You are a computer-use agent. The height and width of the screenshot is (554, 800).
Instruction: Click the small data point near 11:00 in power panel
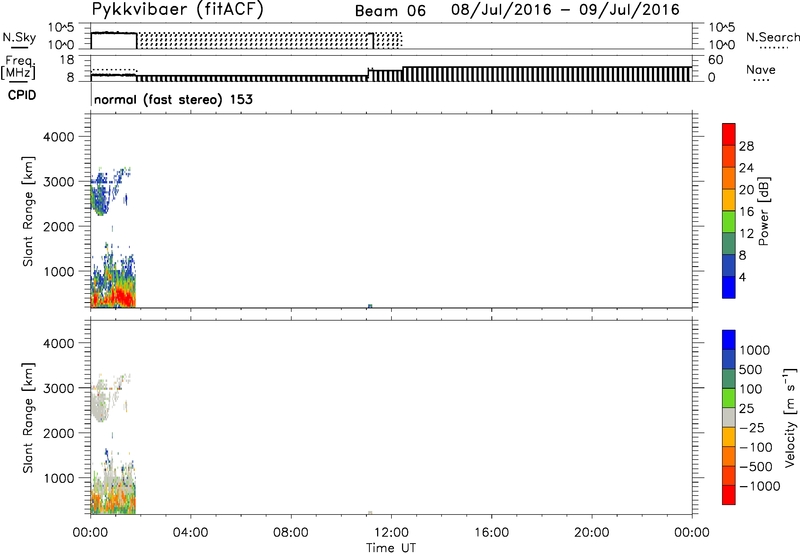click(x=370, y=306)
